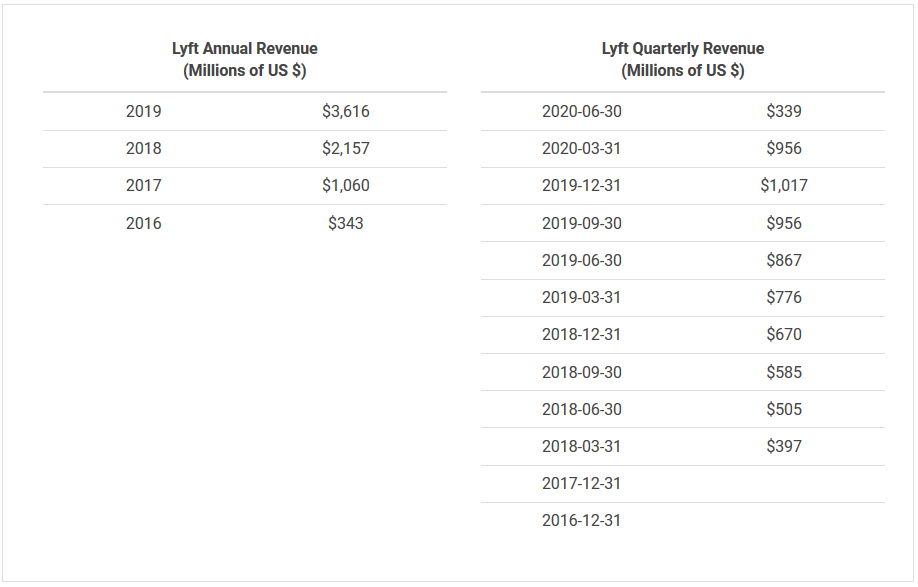Click the 2016-12-31 quarter date
Image resolution: width=918 pixels, height=587 pixels.
click(581, 520)
